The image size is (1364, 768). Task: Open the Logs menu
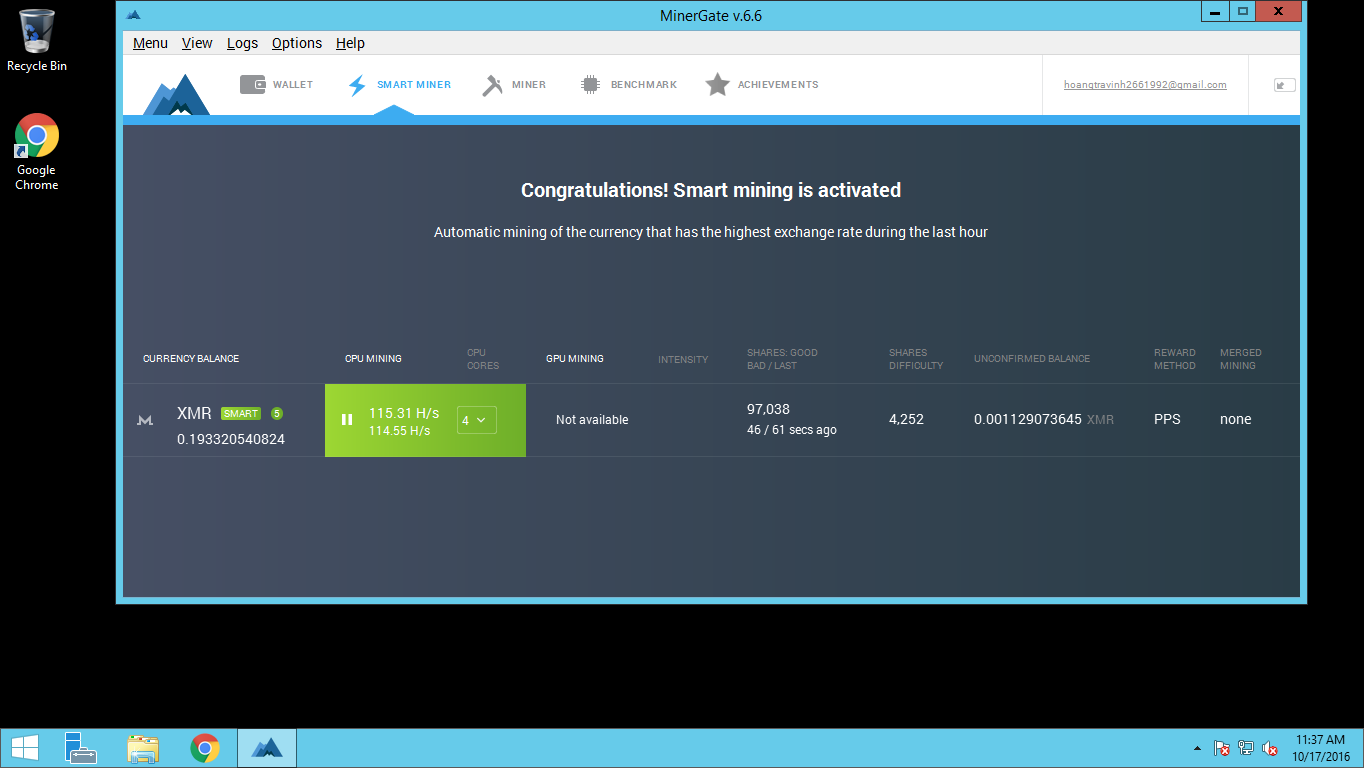click(x=242, y=43)
